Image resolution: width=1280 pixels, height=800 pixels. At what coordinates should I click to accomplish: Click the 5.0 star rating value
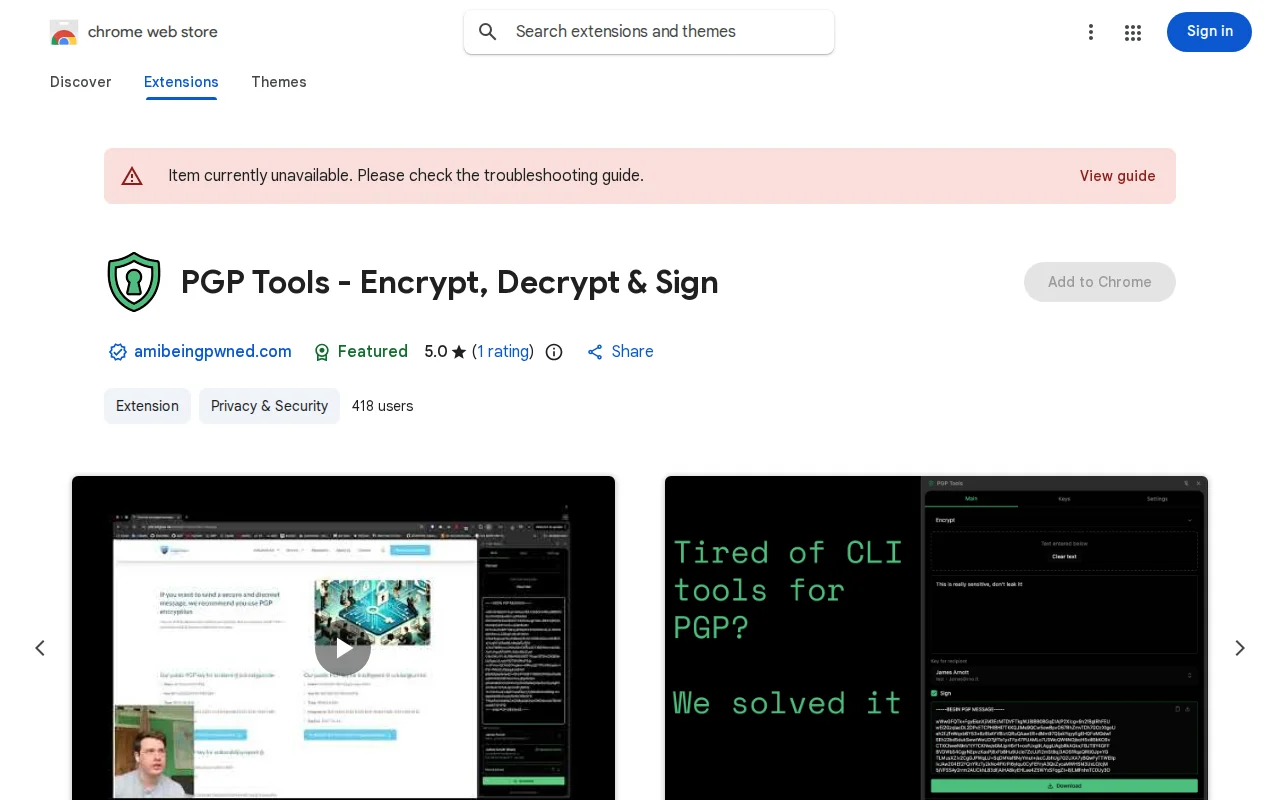click(x=436, y=352)
